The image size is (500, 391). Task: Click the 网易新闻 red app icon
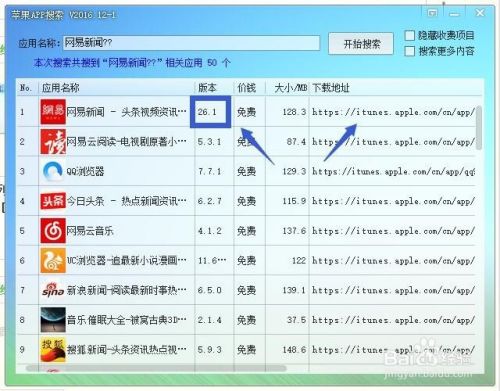coord(53,112)
